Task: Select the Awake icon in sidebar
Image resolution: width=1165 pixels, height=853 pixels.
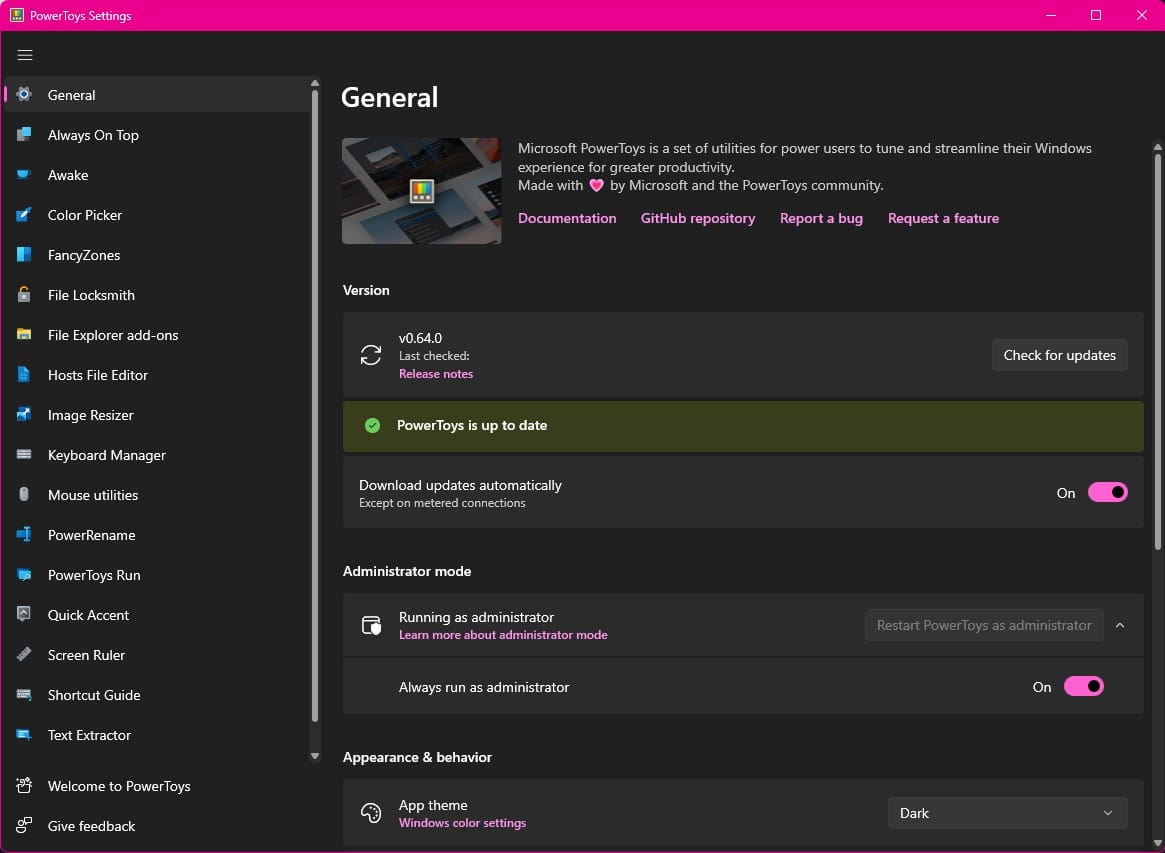Action: [23, 175]
